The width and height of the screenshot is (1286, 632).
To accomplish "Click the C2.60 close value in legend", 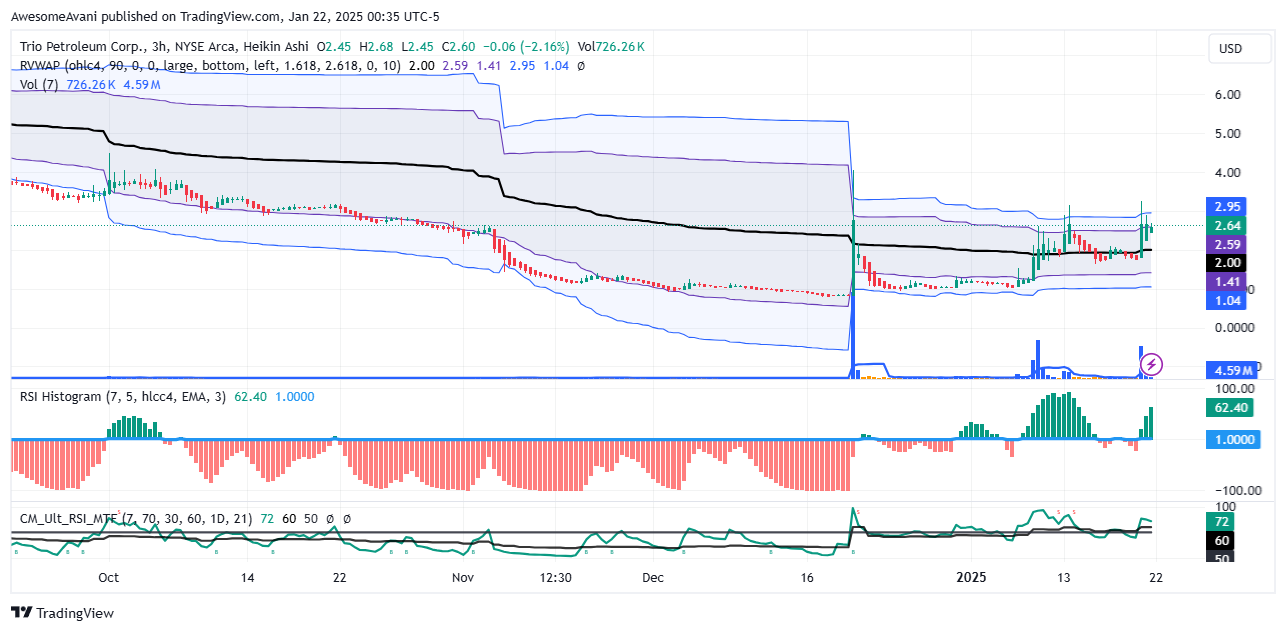I will 458,47.
